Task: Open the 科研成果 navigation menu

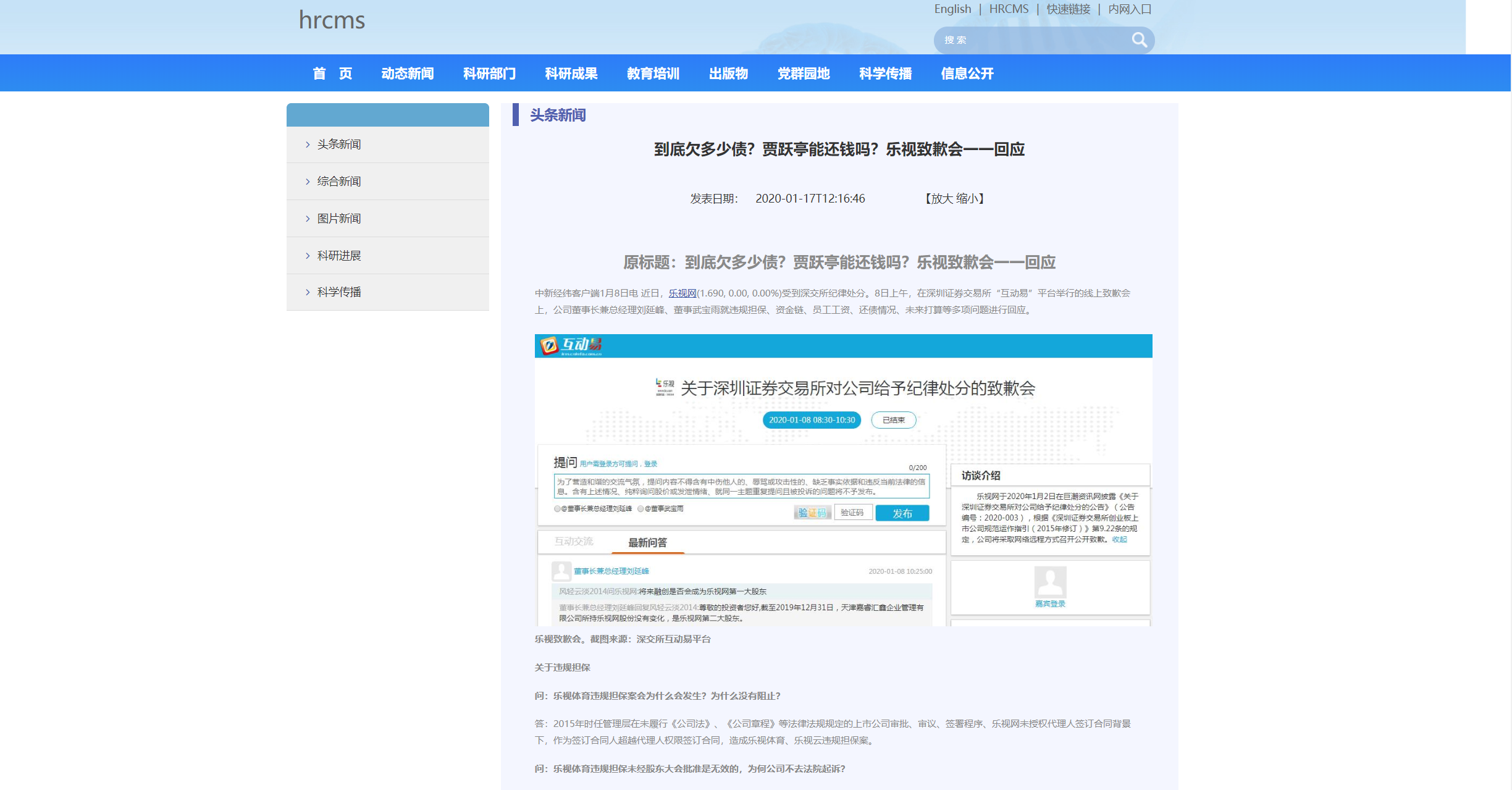Action: (570, 73)
